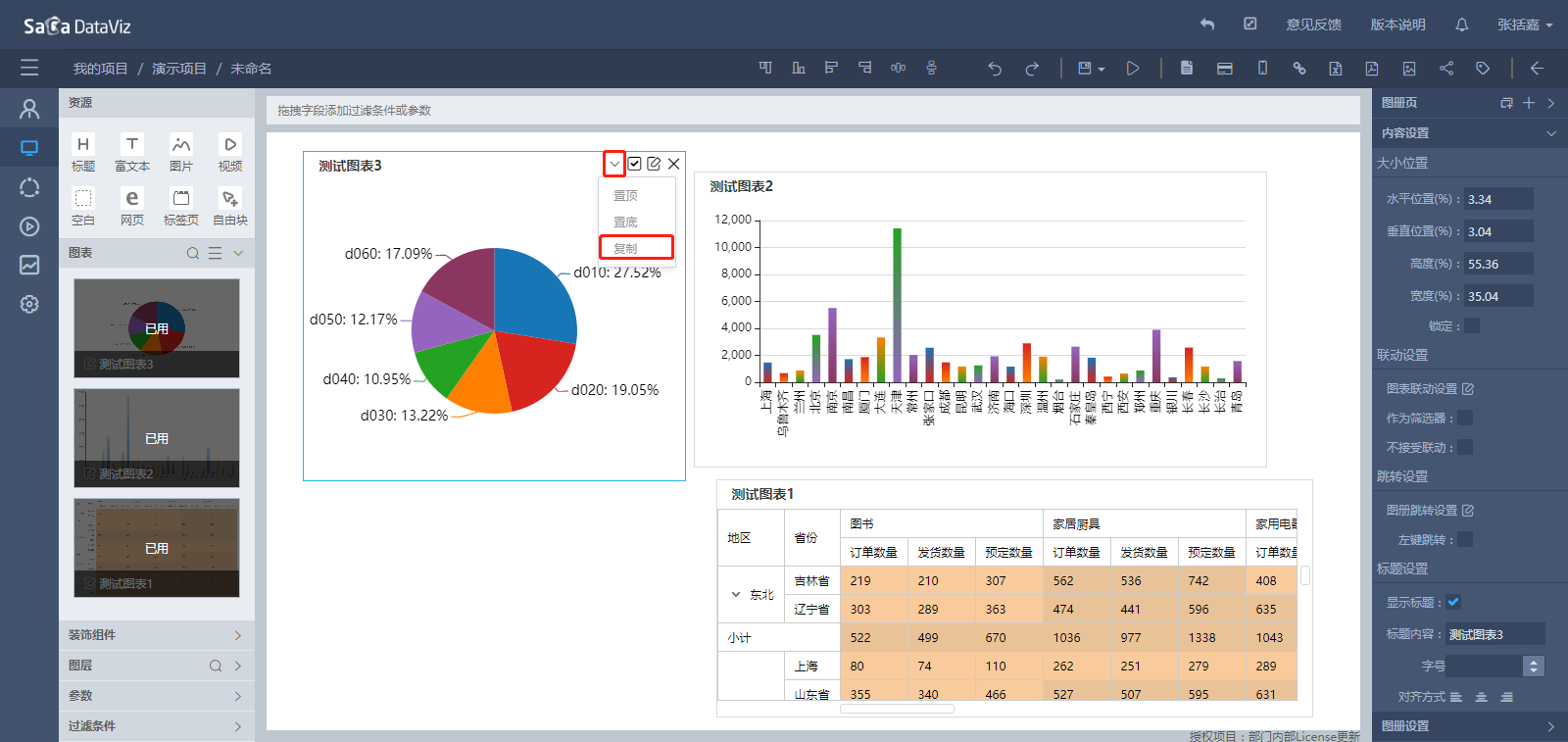Click the tag label icon
This screenshot has height=742, width=1568.
[x=1483, y=69]
